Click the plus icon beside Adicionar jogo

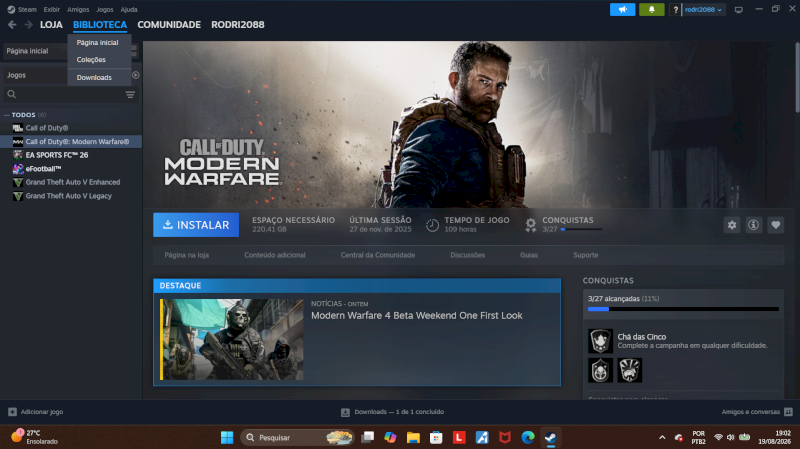[x=12, y=412]
